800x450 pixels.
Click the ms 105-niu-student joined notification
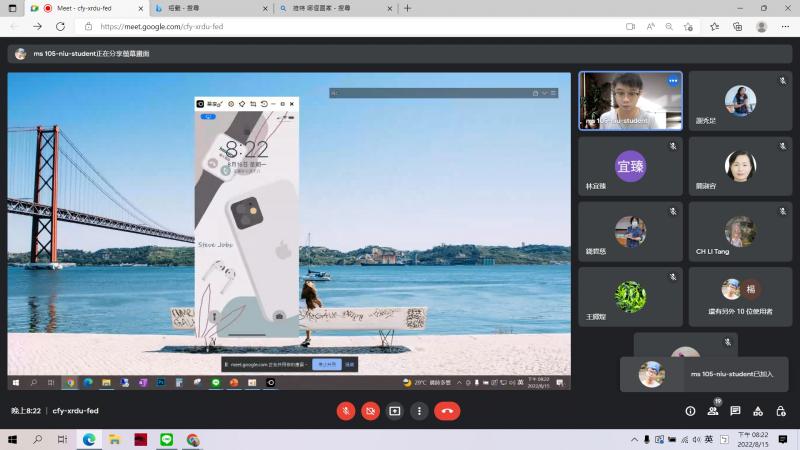coord(704,374)
